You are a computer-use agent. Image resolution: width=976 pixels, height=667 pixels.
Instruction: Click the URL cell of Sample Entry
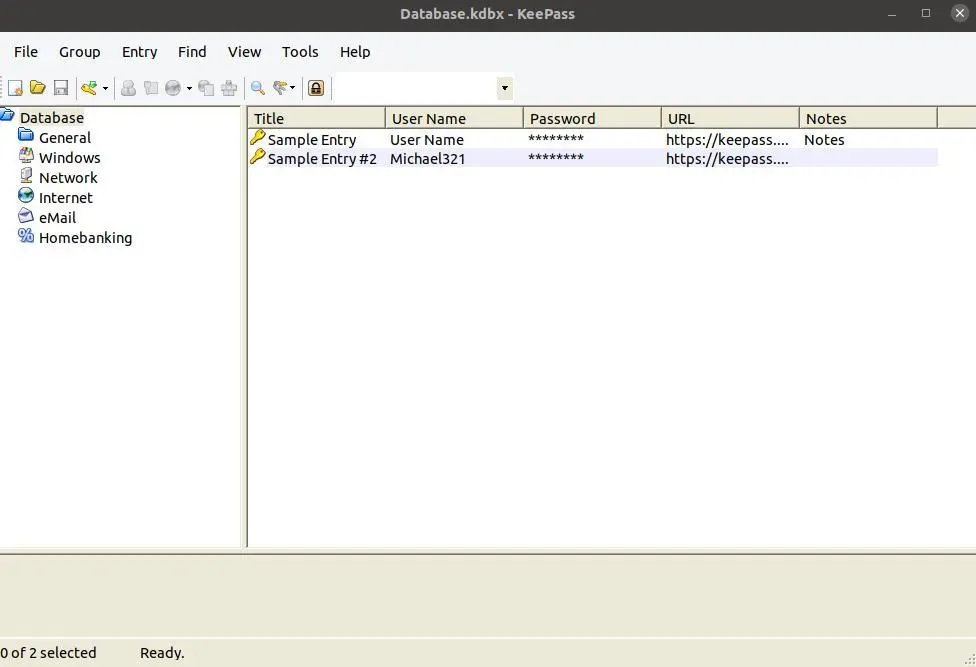click(x=727, y=140)
